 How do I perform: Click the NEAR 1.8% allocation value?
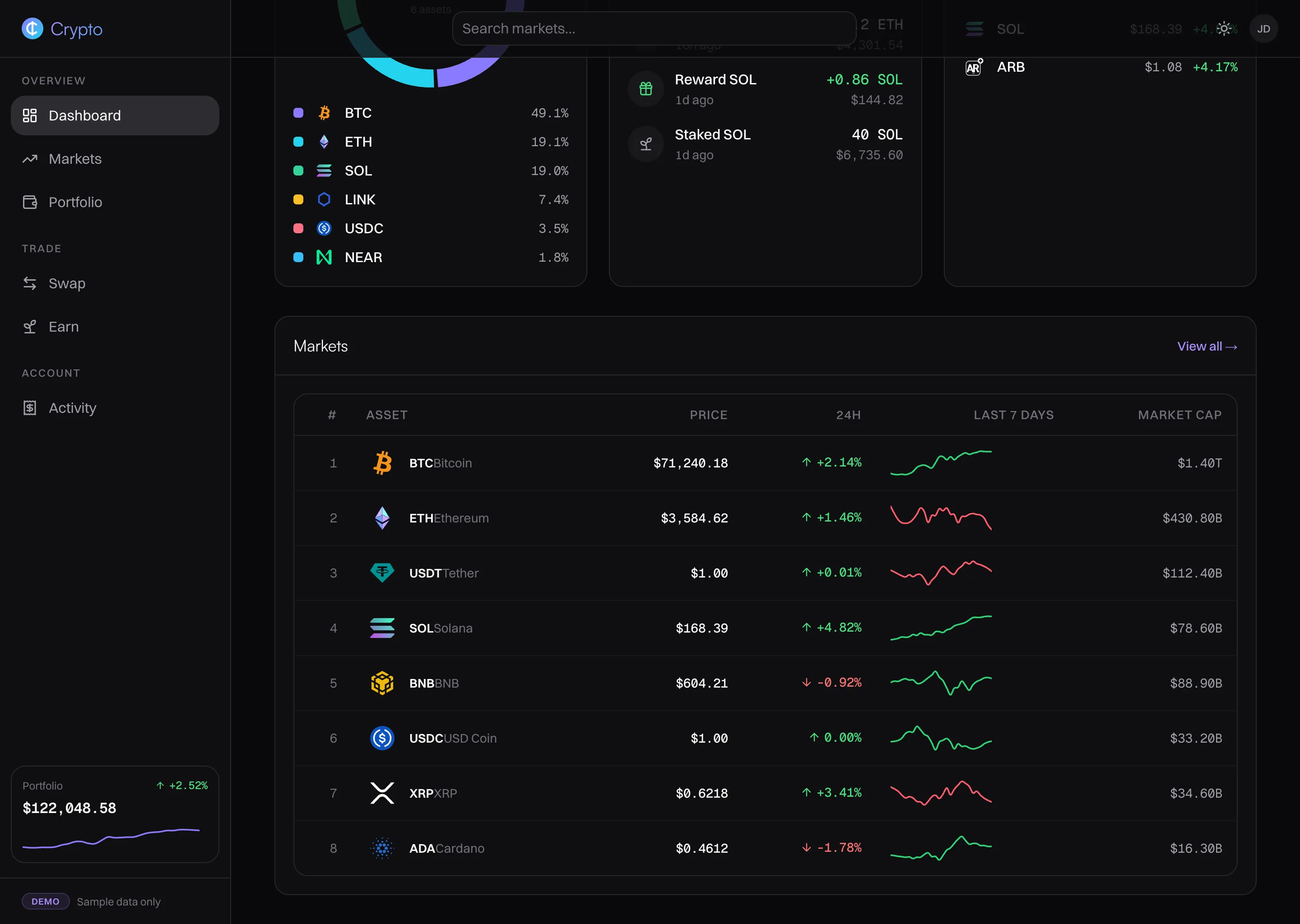point(553,258)
